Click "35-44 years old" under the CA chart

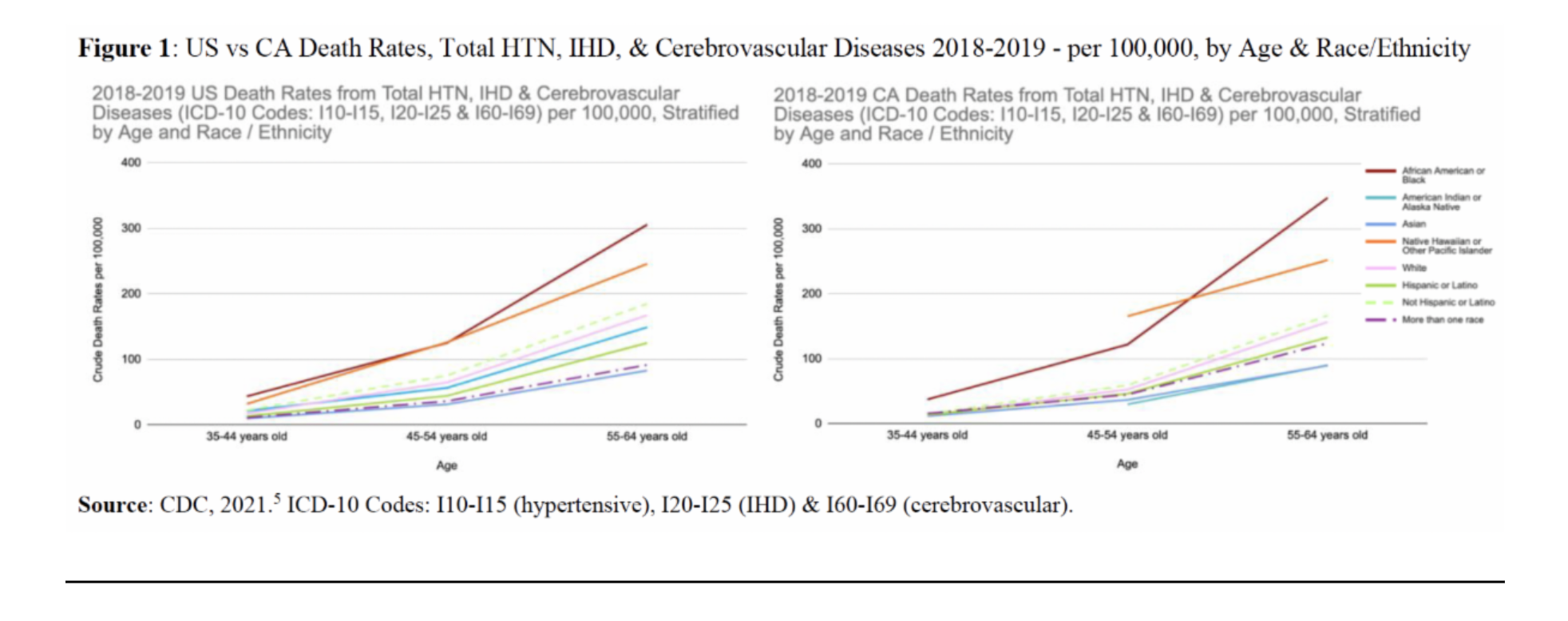click(927, 435)
